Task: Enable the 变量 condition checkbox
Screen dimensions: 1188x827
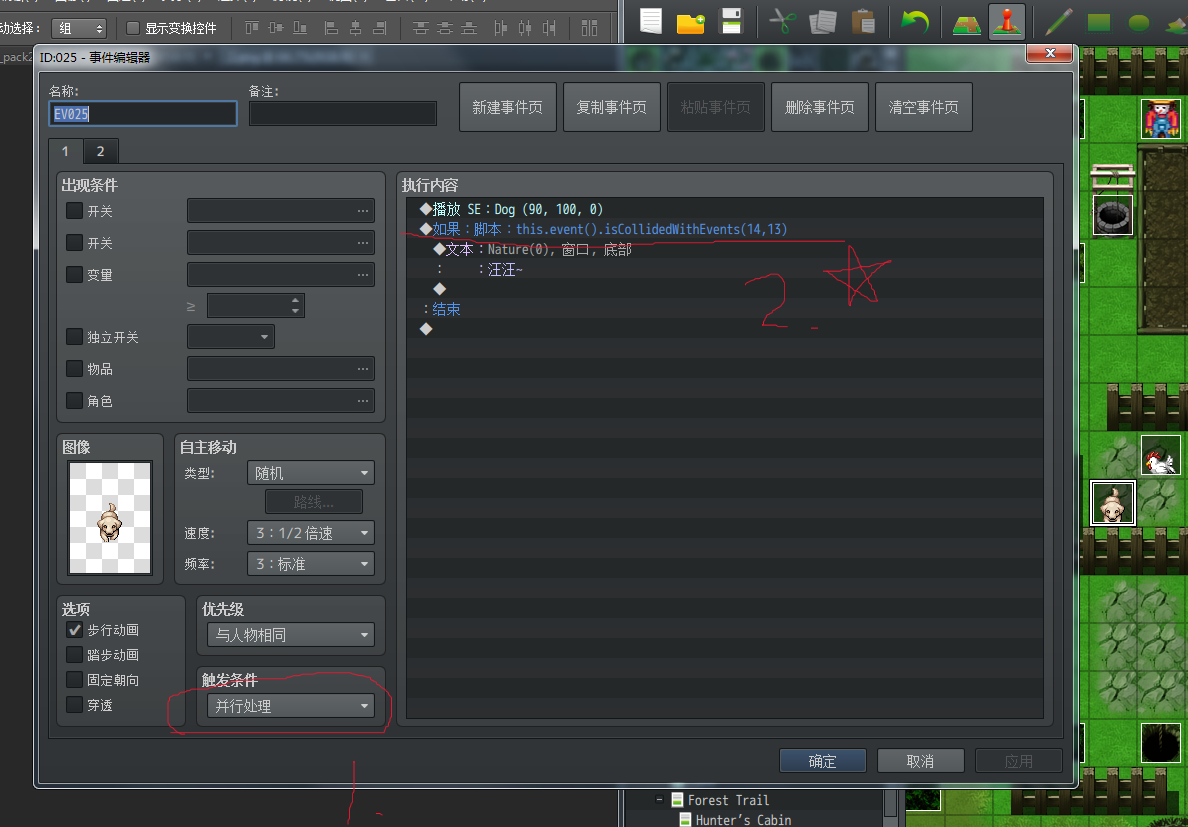Action: pyautogui.click(x=74, y=274)
